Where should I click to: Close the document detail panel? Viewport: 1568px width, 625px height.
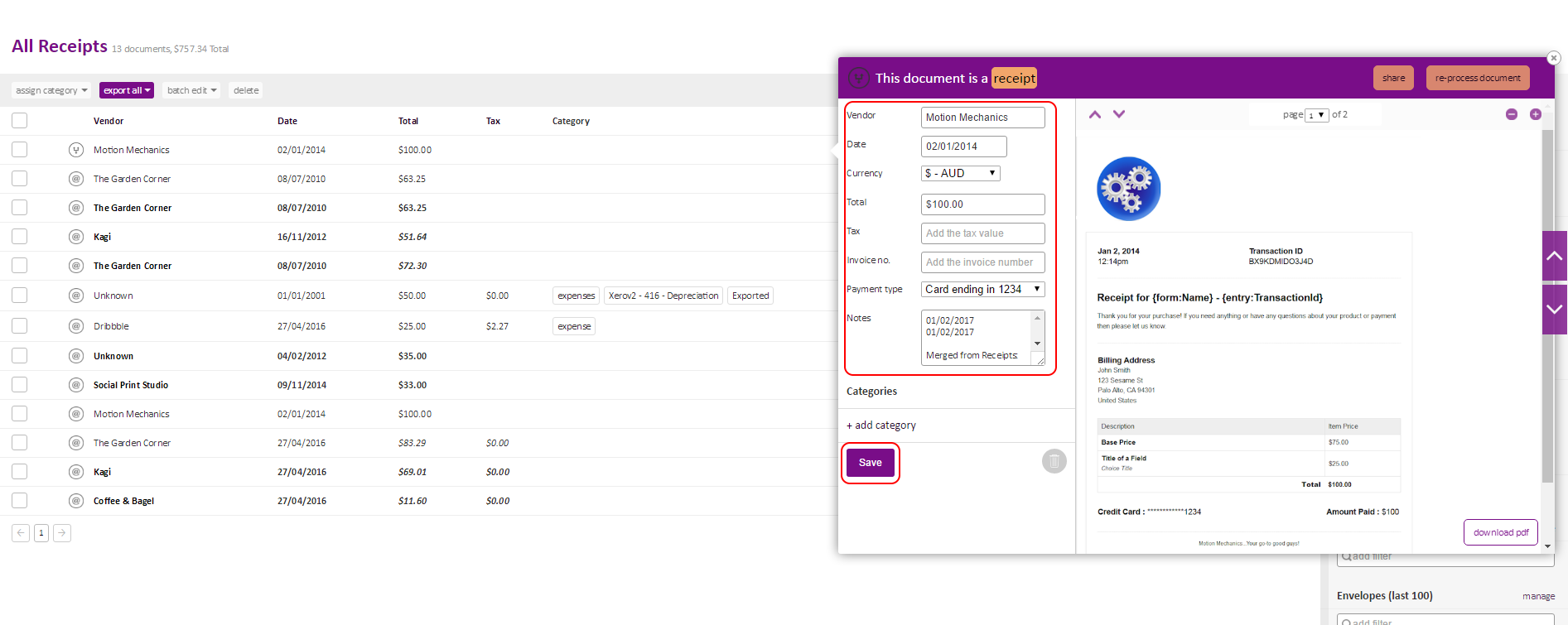[1554, 58]
